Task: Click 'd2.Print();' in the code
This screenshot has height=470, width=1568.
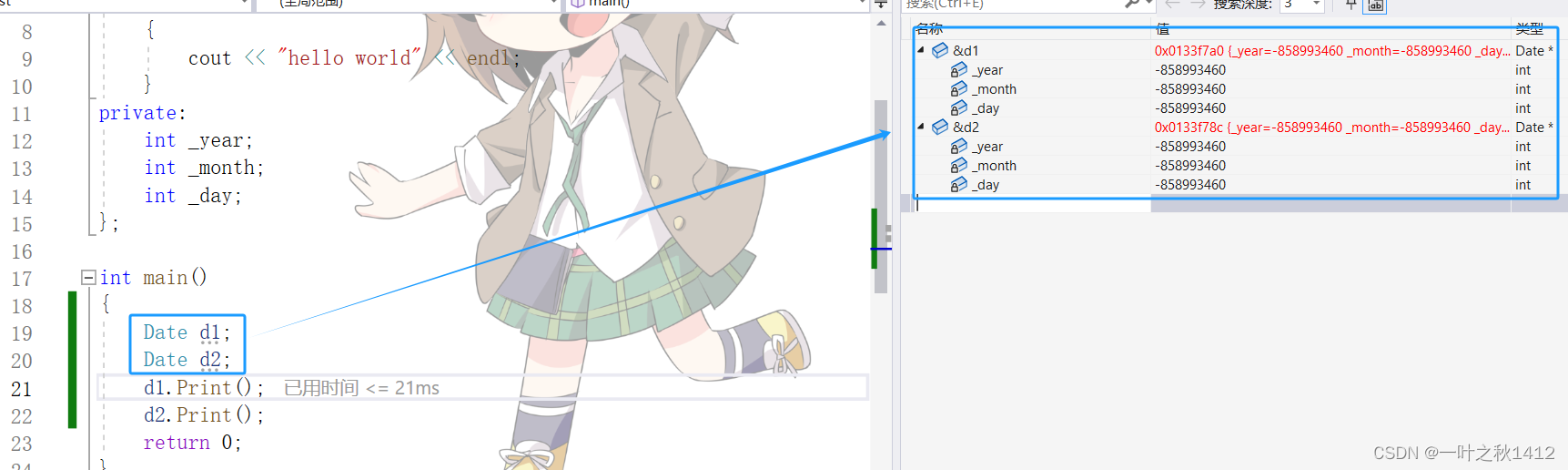Action: [x=204, y=415]
